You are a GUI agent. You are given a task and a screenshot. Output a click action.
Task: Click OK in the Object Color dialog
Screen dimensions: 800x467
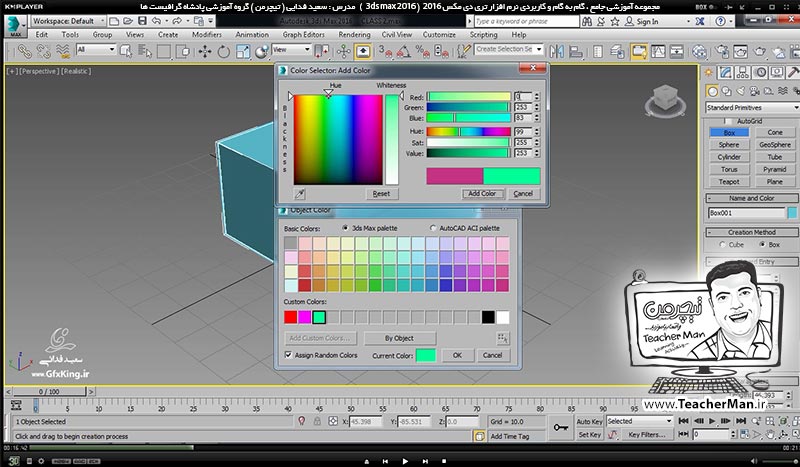457,355
